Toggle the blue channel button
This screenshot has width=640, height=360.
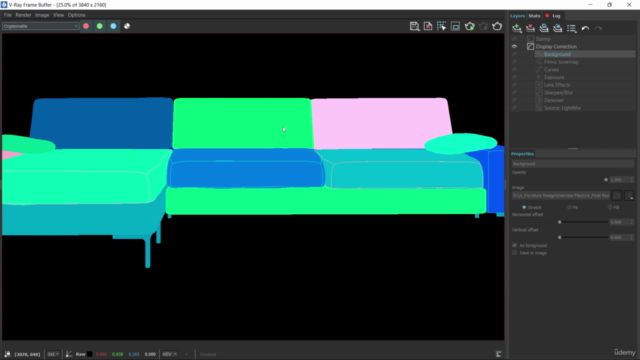click(x=113, y=26)
